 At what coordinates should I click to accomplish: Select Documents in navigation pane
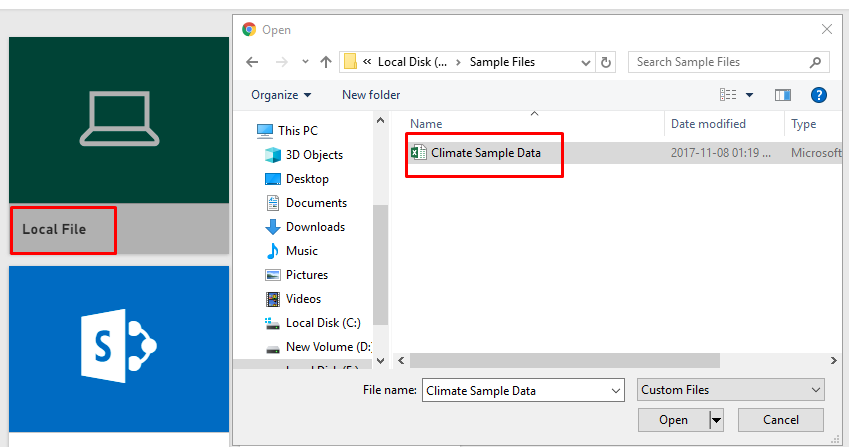click(316, 203)
